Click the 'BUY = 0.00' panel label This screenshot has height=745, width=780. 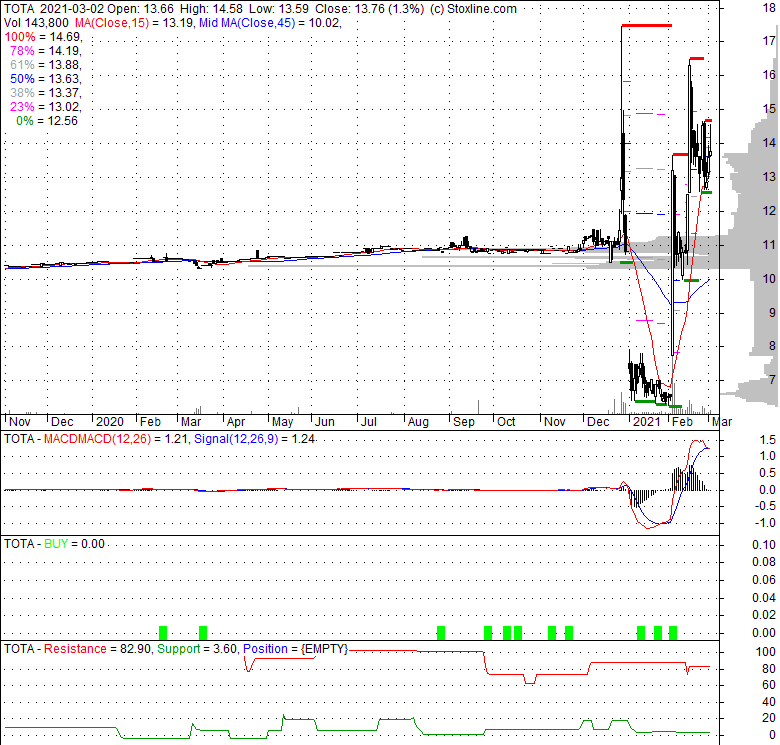point(74,544)
